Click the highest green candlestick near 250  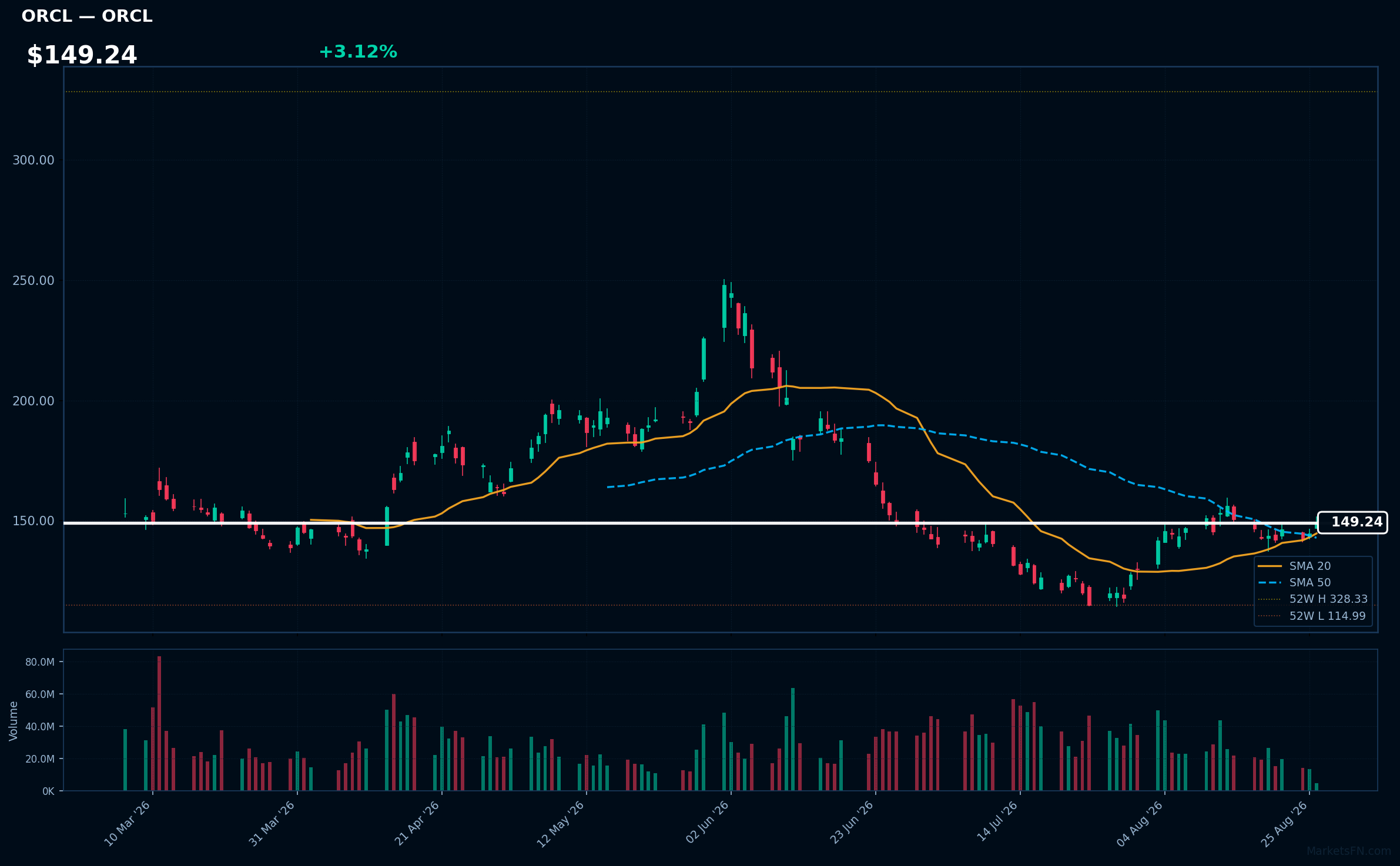(x=724, y=306)
